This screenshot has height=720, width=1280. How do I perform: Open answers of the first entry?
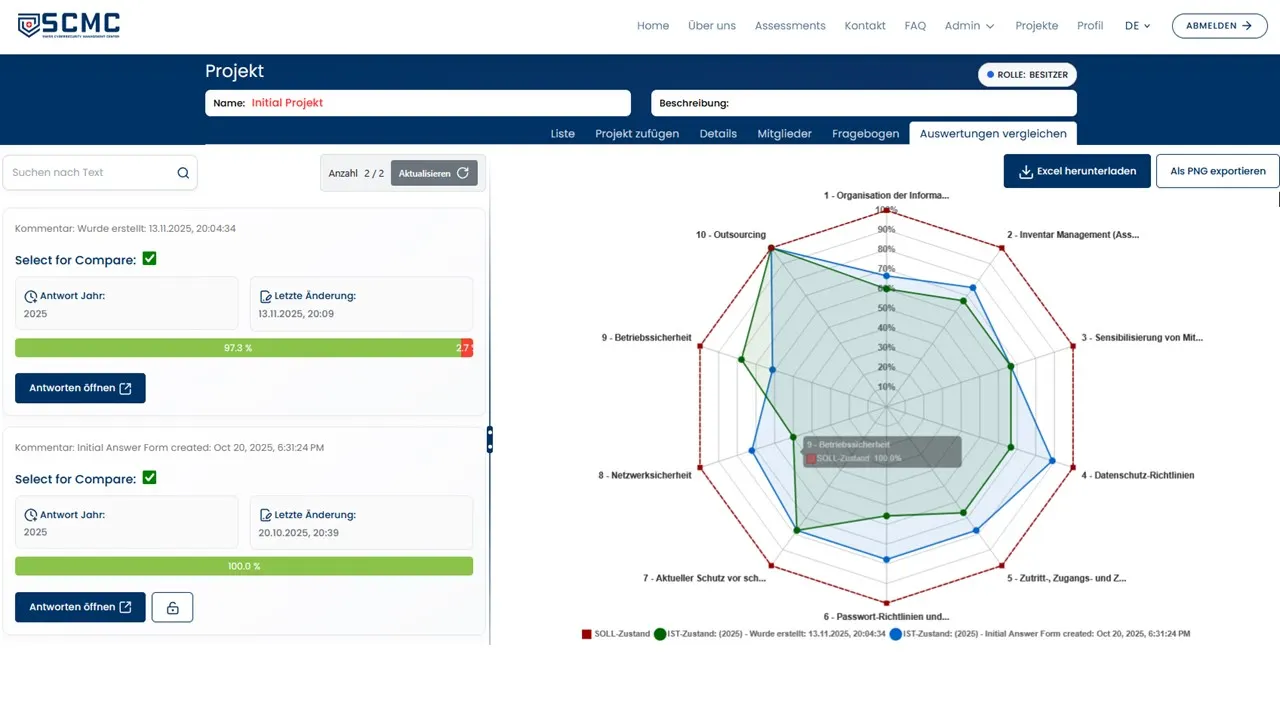pos(80,388)
